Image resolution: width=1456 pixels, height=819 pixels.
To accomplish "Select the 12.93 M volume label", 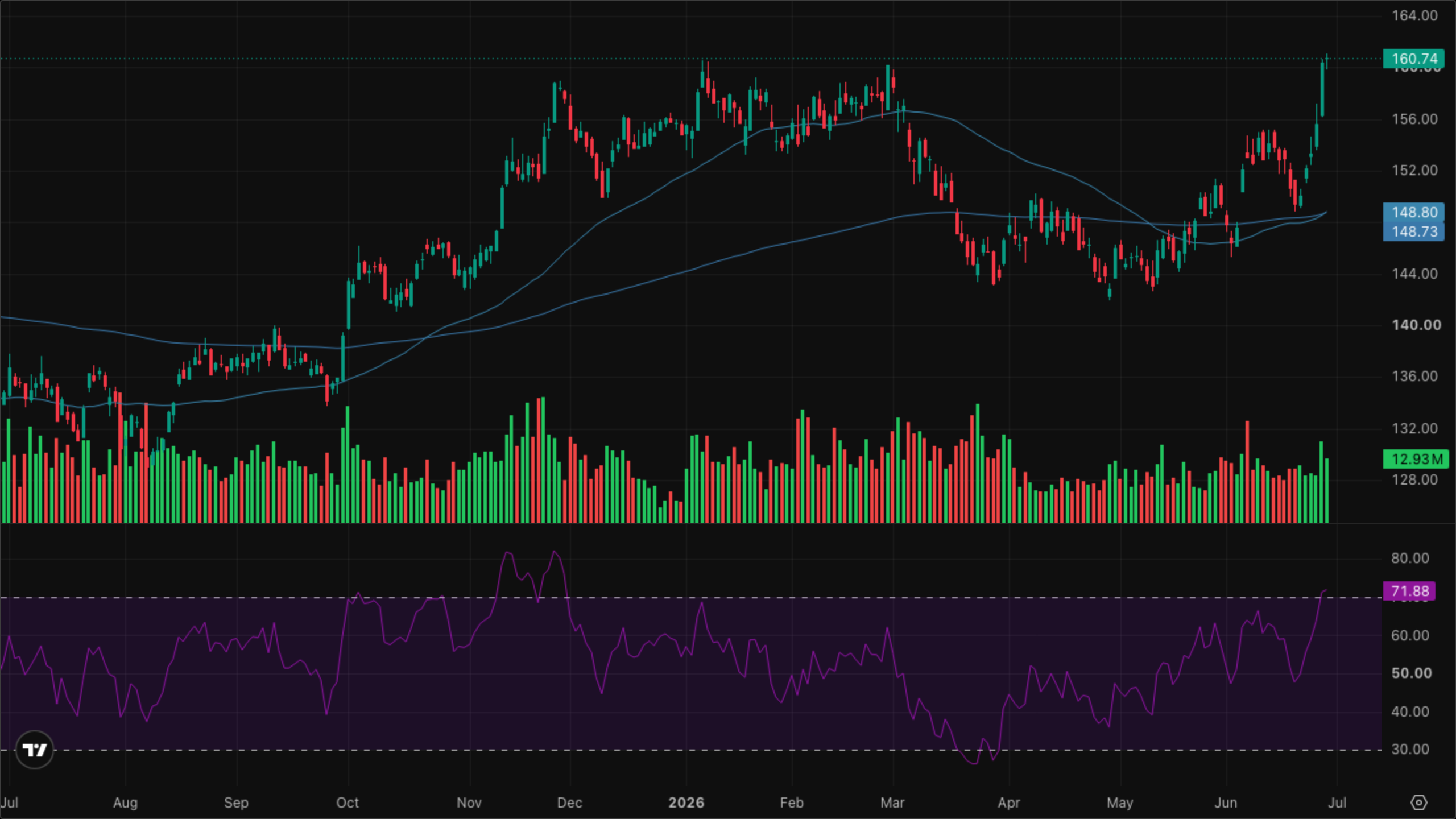I will point(1416,459).
